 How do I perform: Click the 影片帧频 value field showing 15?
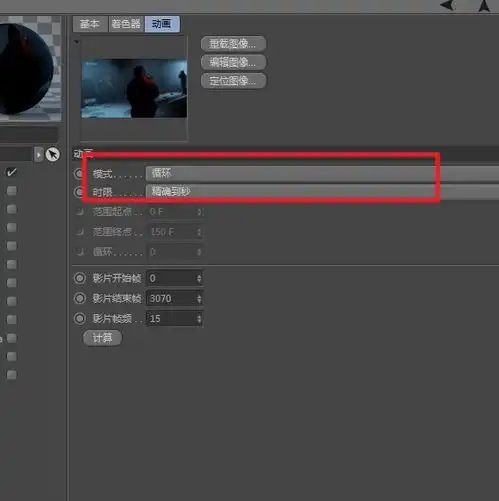(174, 319)
